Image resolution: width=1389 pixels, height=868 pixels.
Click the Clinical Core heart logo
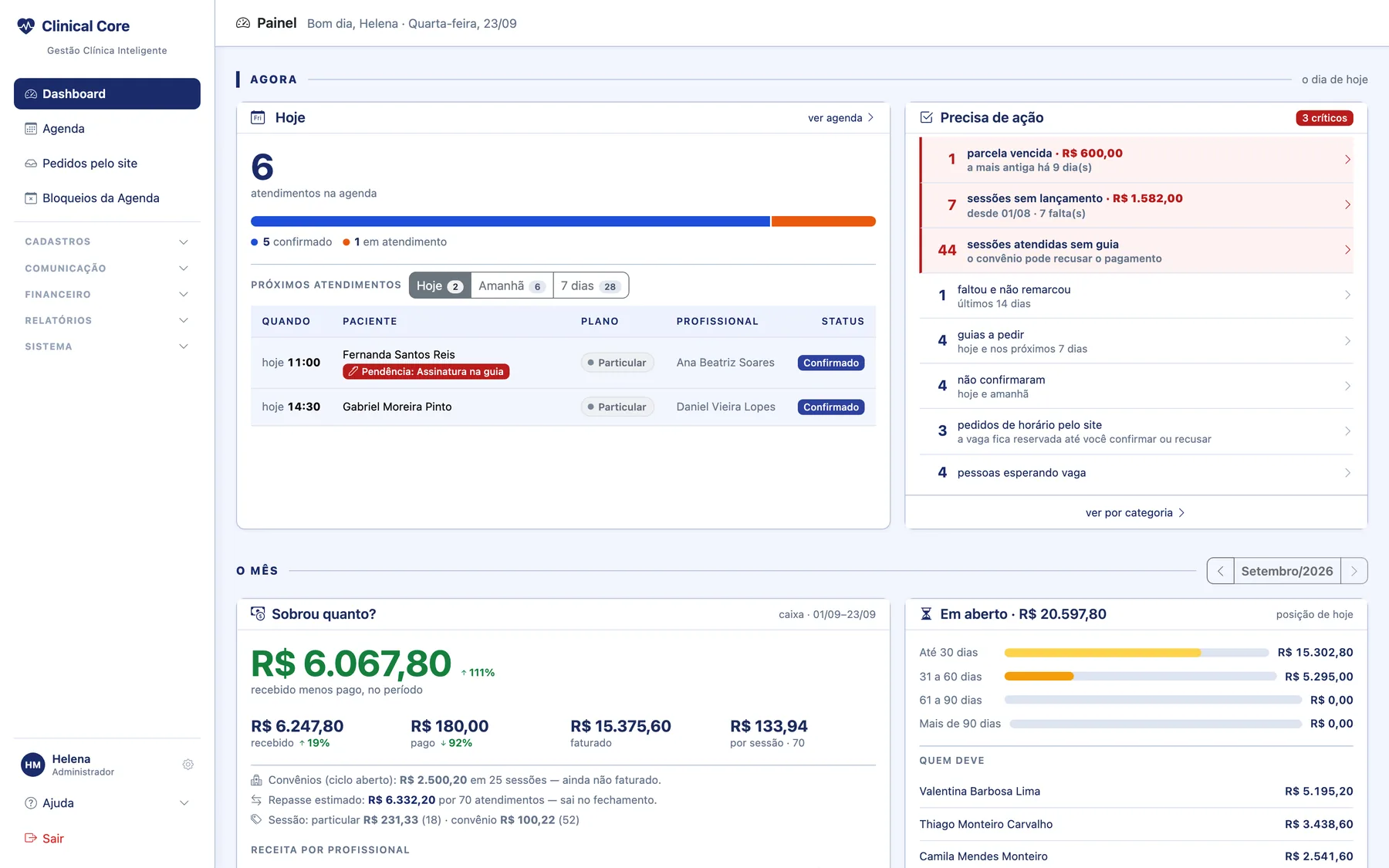(x=26, y=26)
